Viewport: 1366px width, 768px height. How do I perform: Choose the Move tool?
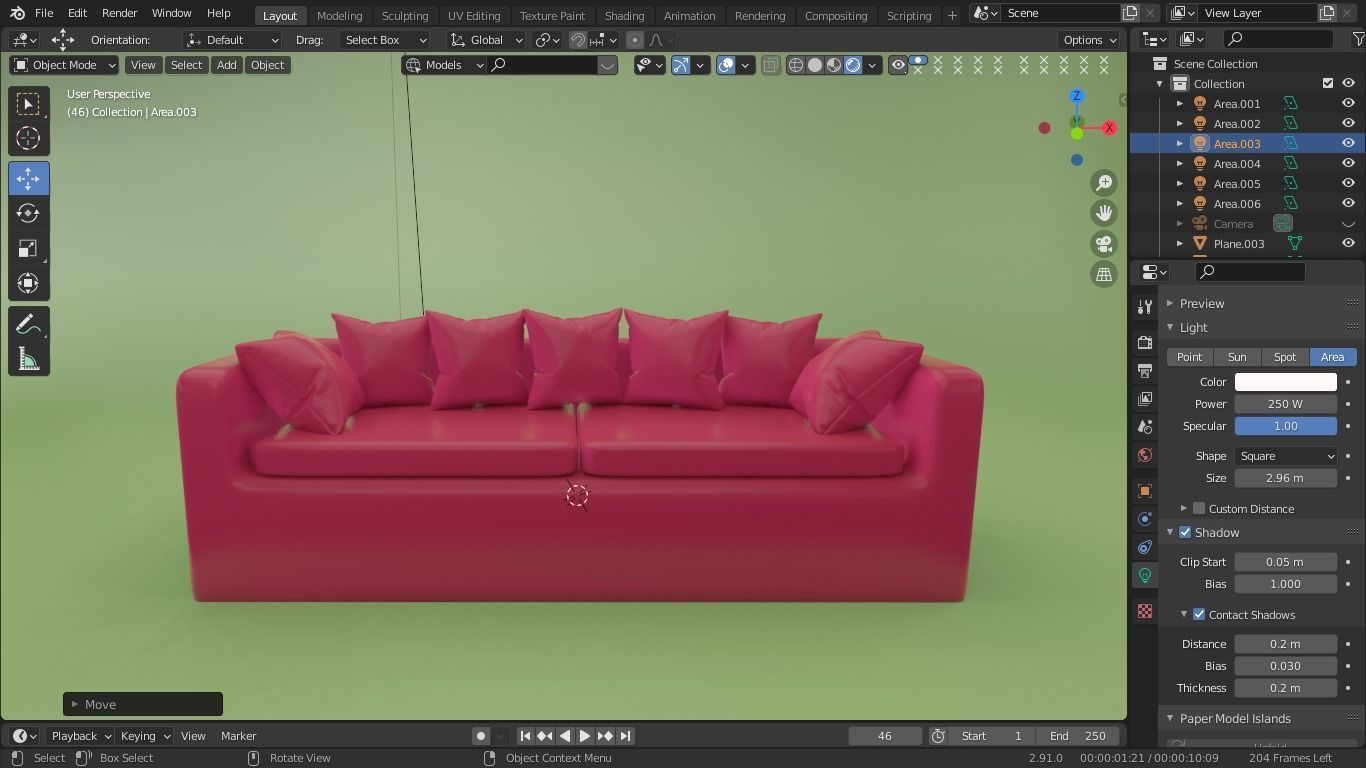pos(28,179)
